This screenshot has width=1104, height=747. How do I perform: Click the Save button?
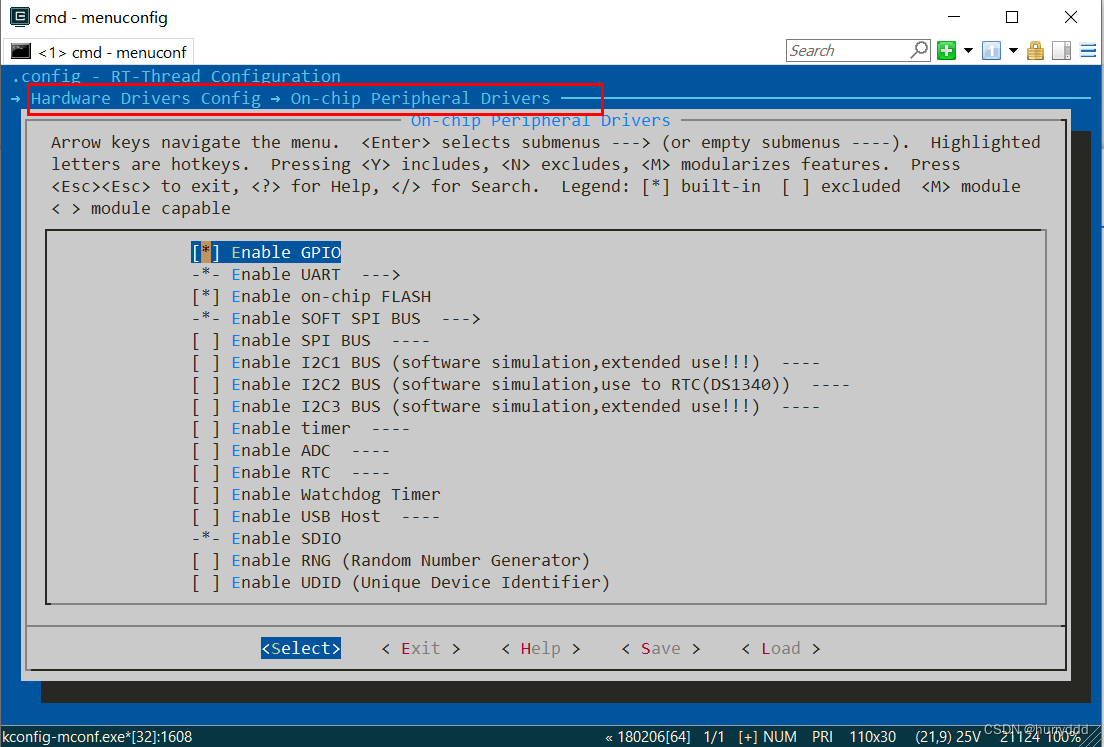tap(659, 648)
